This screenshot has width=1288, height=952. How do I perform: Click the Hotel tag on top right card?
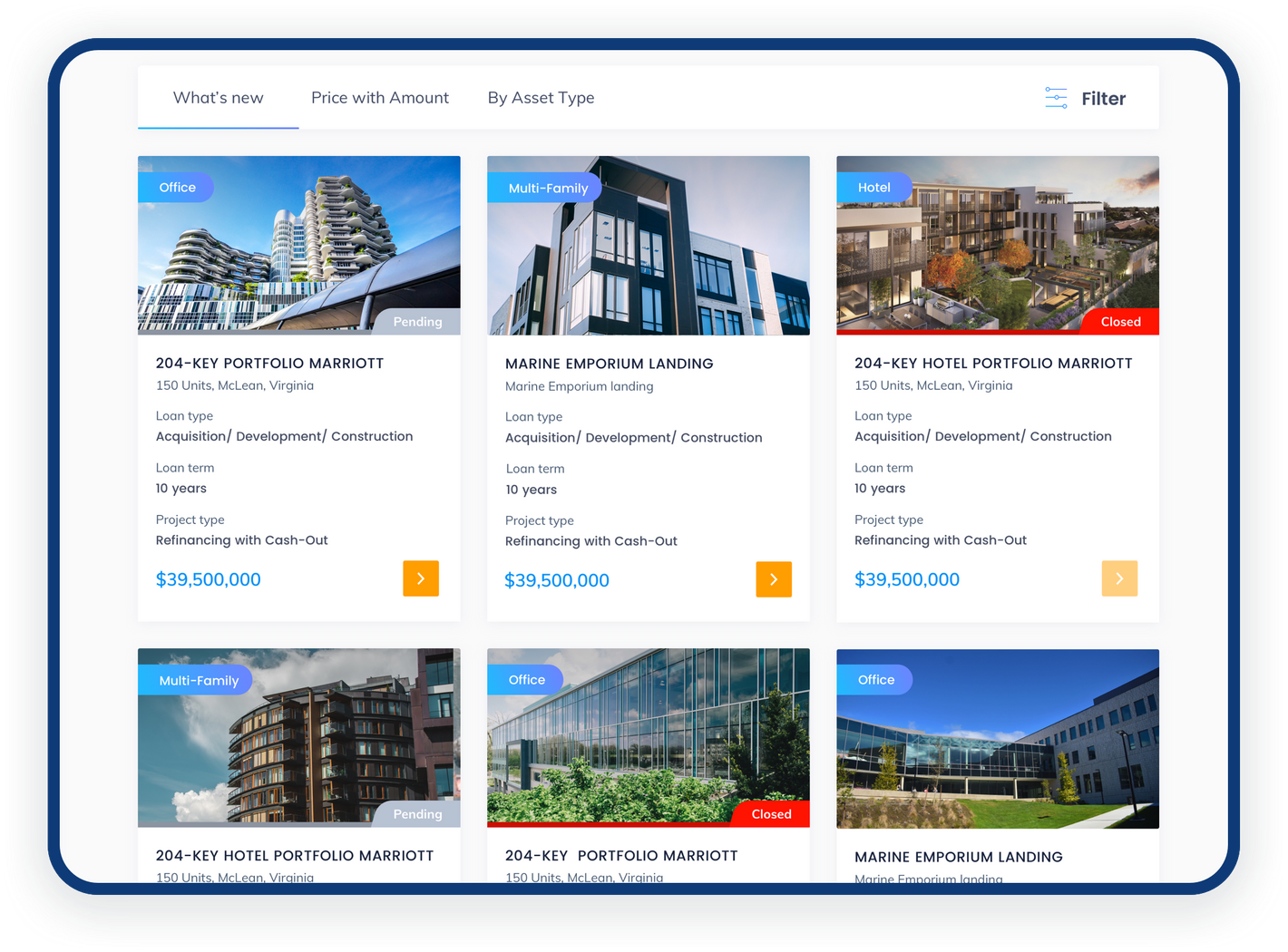[873, 188]
